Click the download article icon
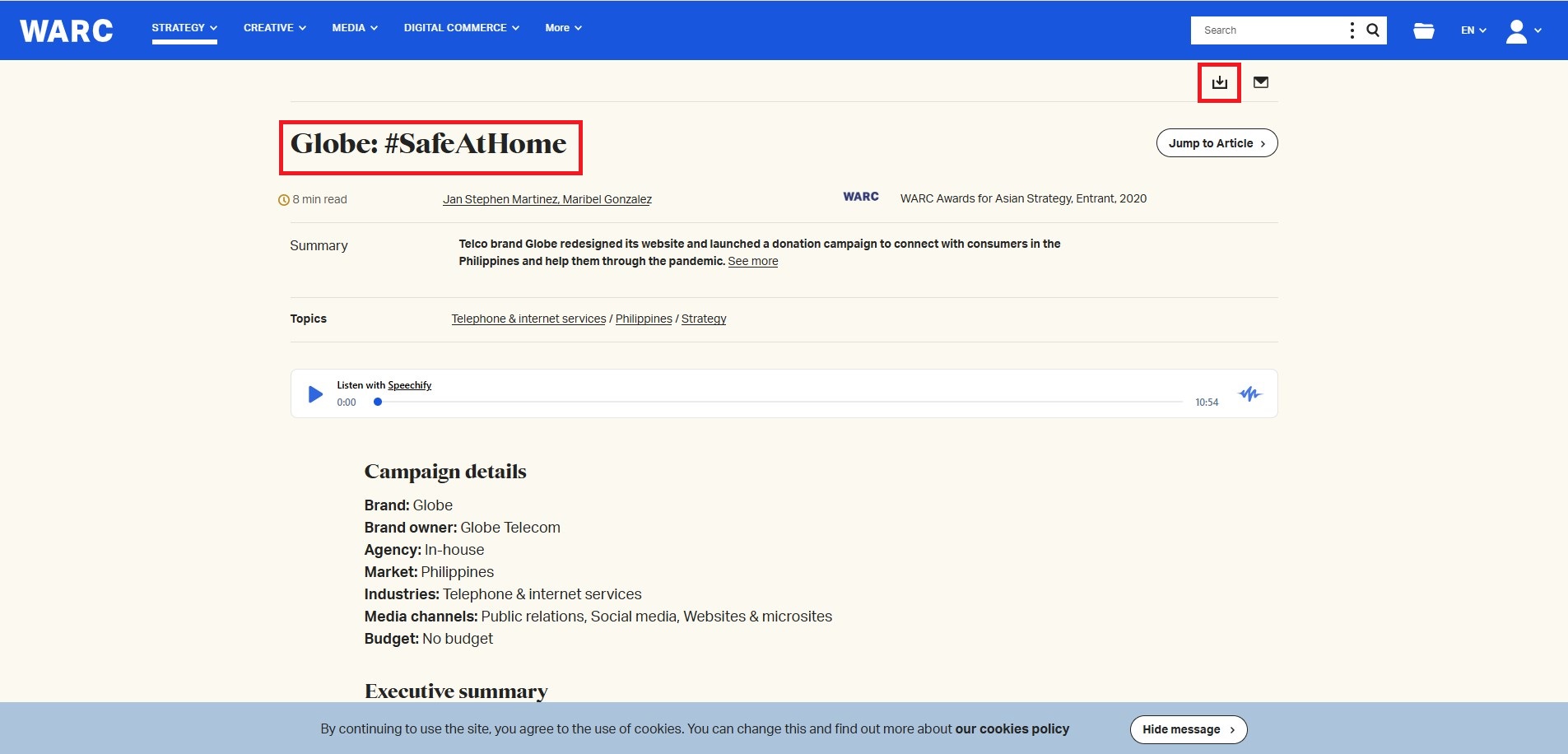This screenshot has width=1568, height=754. pyautogui.click(x=1219, y=82)
